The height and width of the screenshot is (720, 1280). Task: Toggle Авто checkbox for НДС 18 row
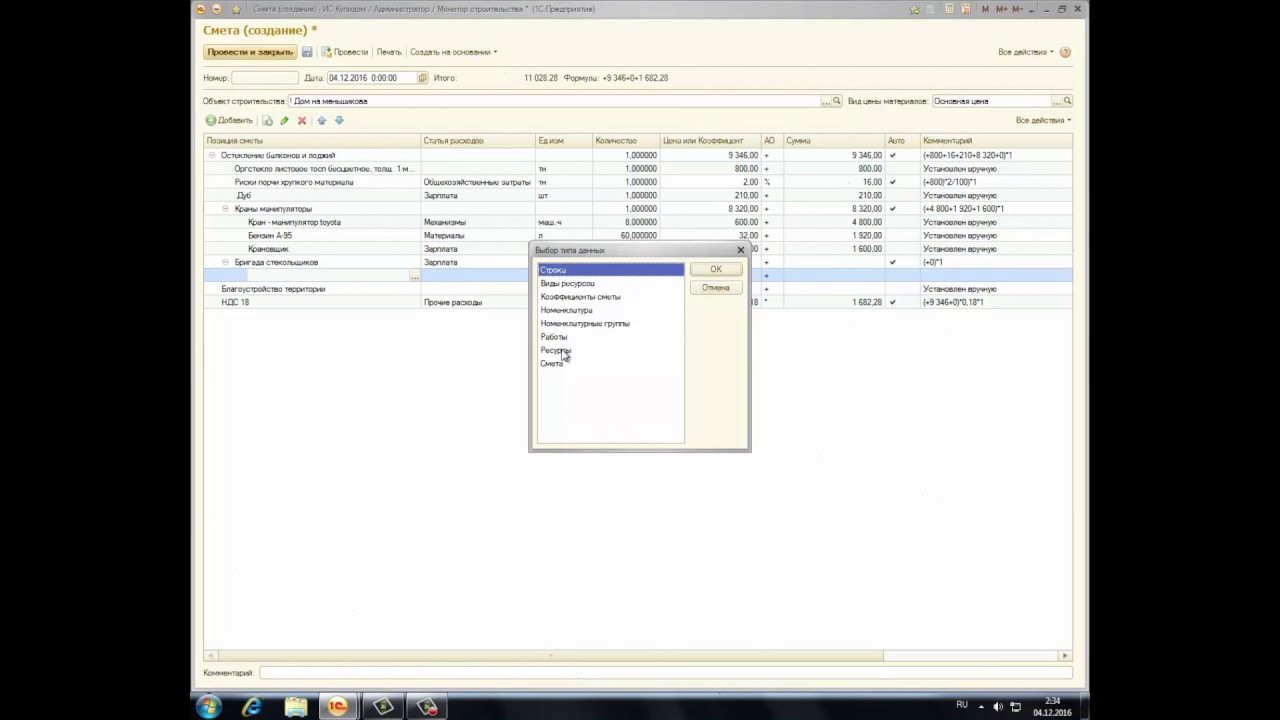tap(893, 302)
